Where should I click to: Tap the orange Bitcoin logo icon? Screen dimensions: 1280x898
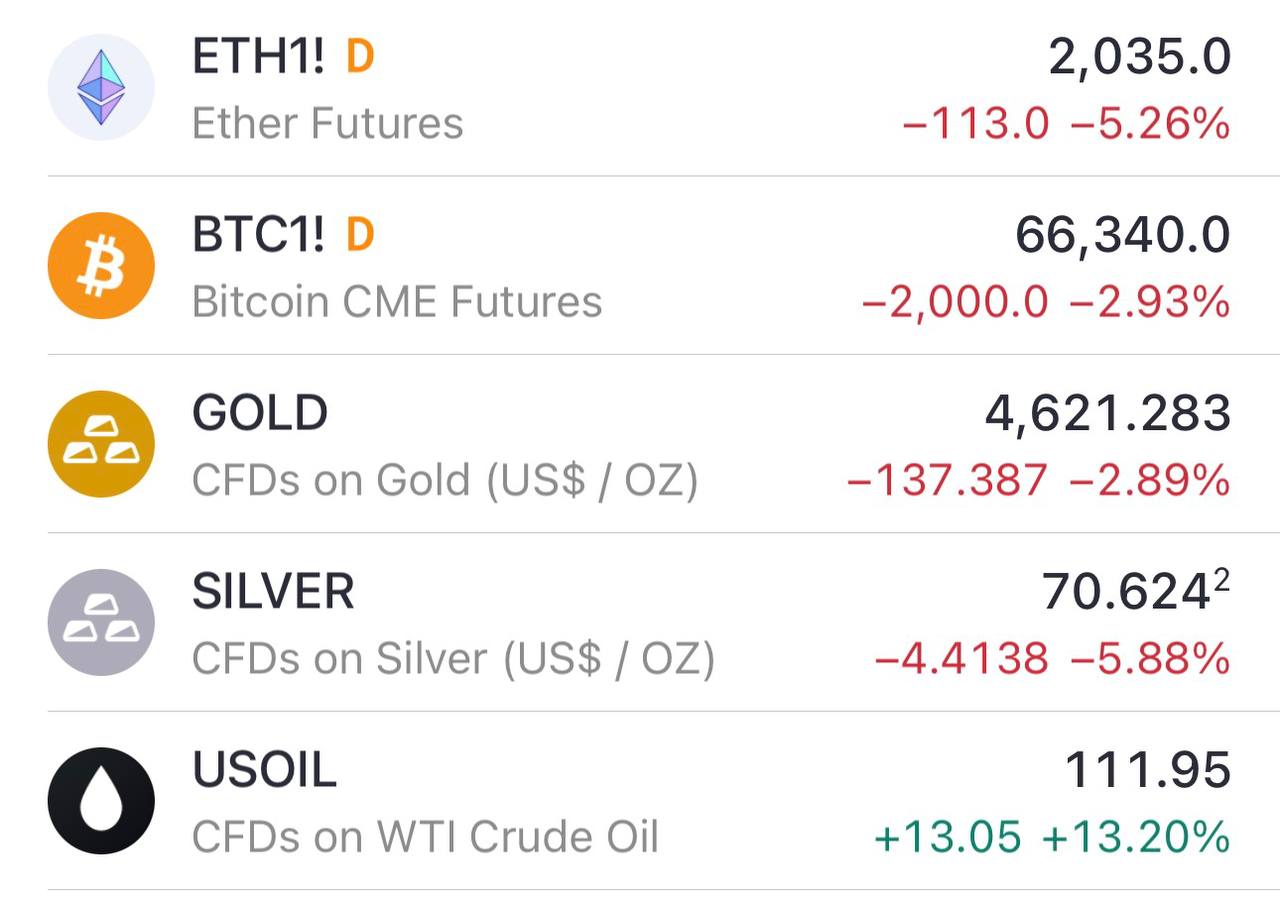101,266
